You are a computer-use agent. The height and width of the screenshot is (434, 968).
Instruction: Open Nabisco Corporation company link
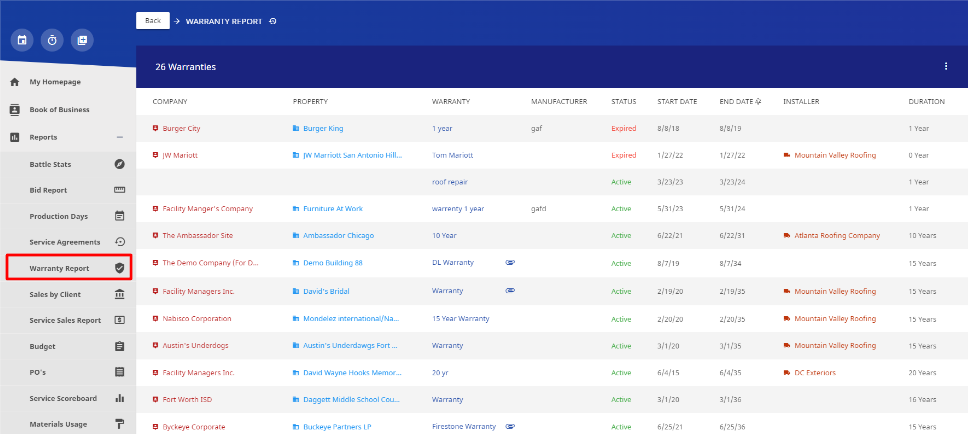point(197,319)
